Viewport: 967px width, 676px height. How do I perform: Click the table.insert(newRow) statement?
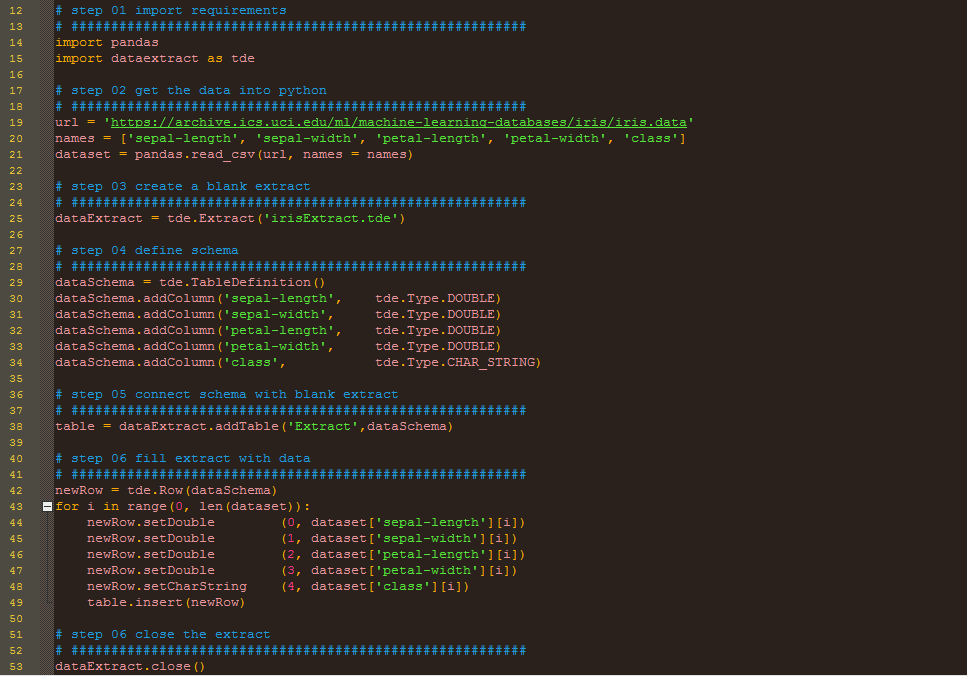click(165, 602)
